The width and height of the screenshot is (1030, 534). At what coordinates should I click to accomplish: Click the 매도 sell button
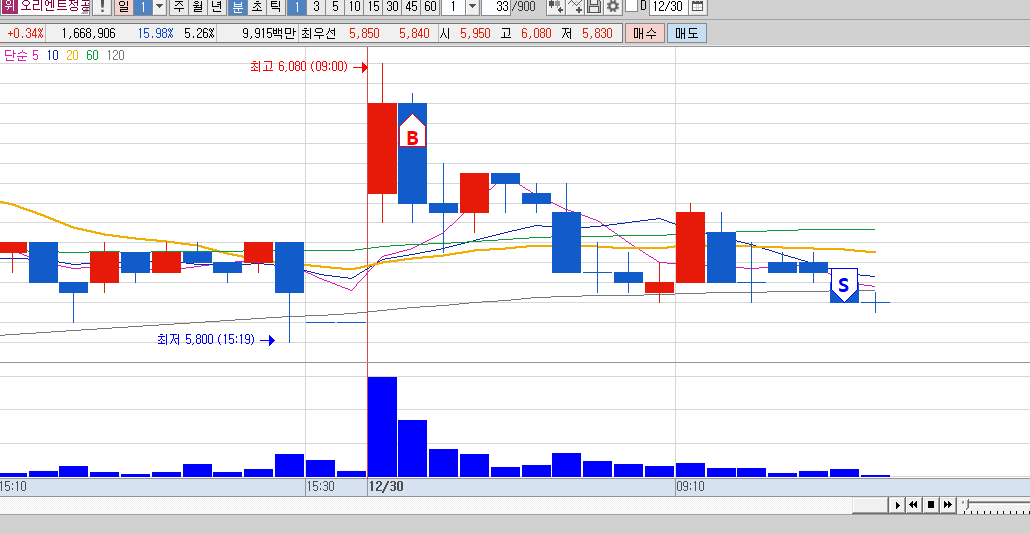click(x=686, y=33)
